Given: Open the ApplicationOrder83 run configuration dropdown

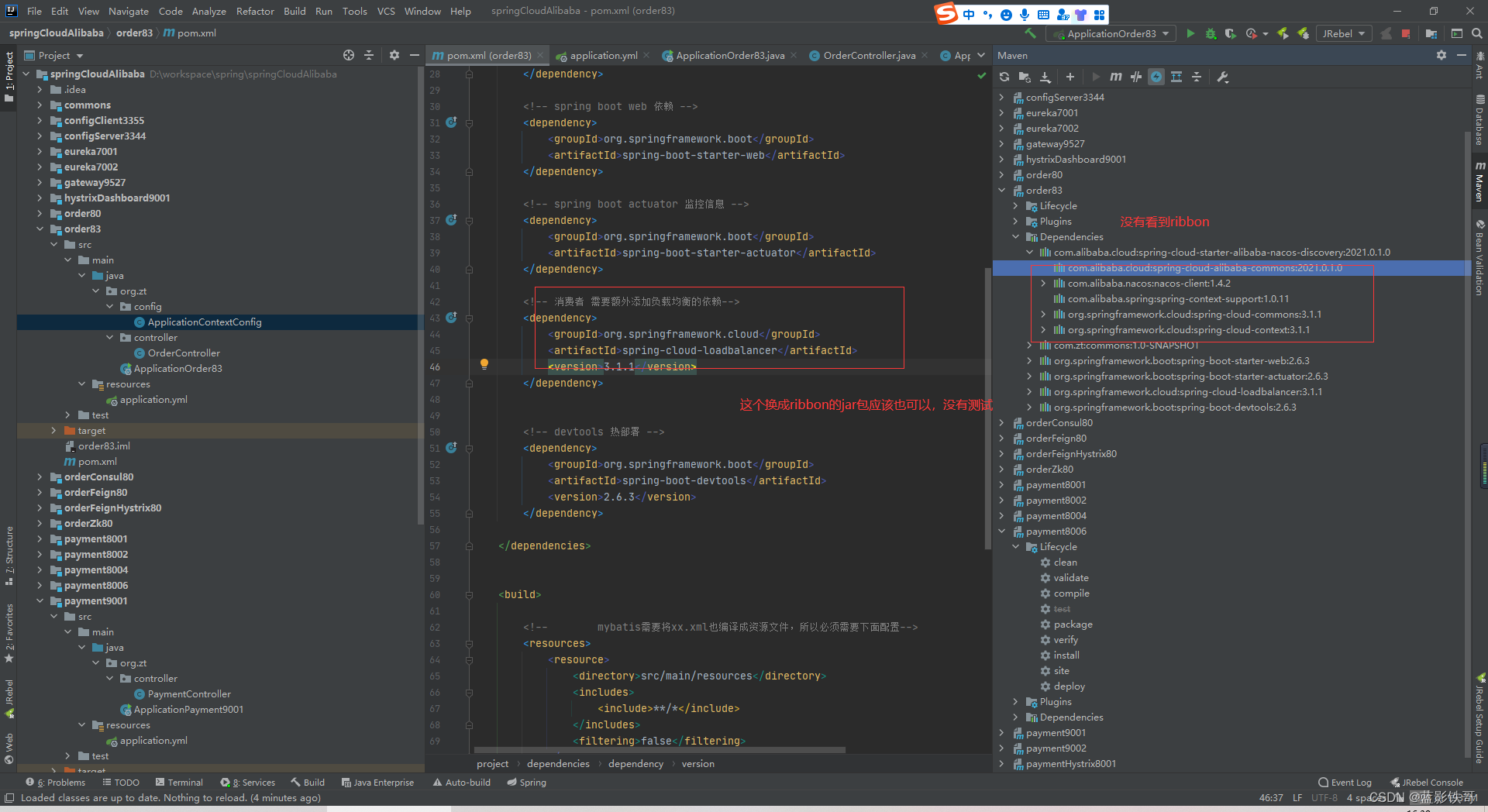Looking at the screenshot, I should click(x=1111, y=33).
